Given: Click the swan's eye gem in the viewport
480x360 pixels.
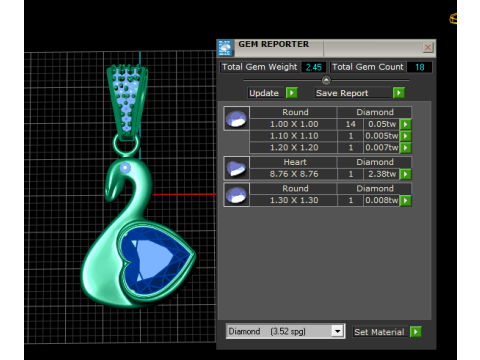Looking at the screenshot, I should 125,168.
